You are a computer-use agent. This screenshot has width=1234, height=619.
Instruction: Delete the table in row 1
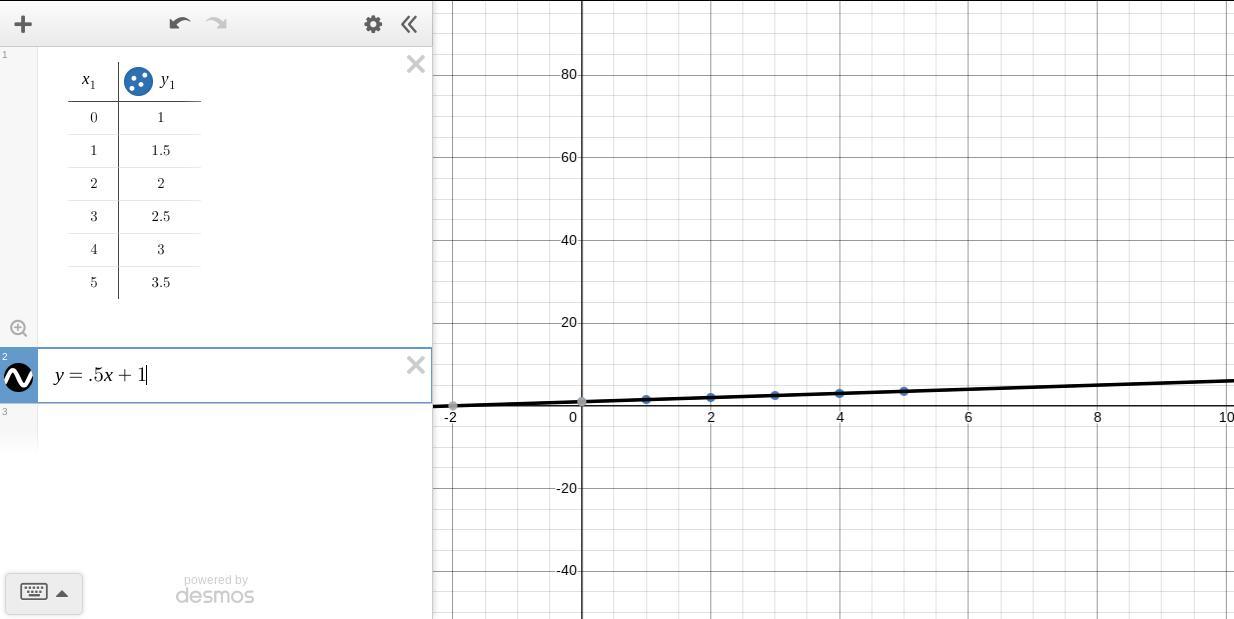click(415, 65)
